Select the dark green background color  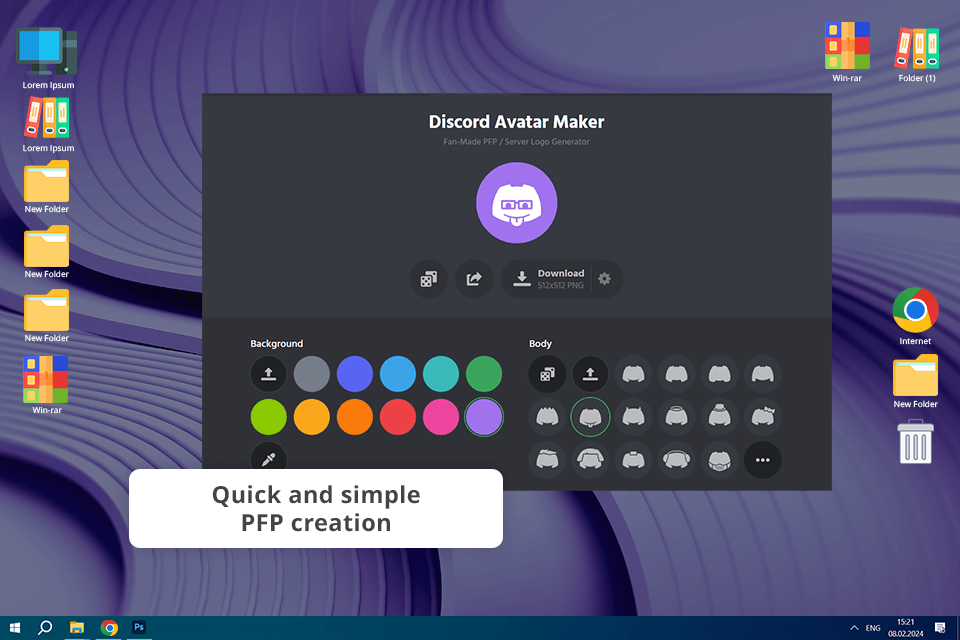484,374
